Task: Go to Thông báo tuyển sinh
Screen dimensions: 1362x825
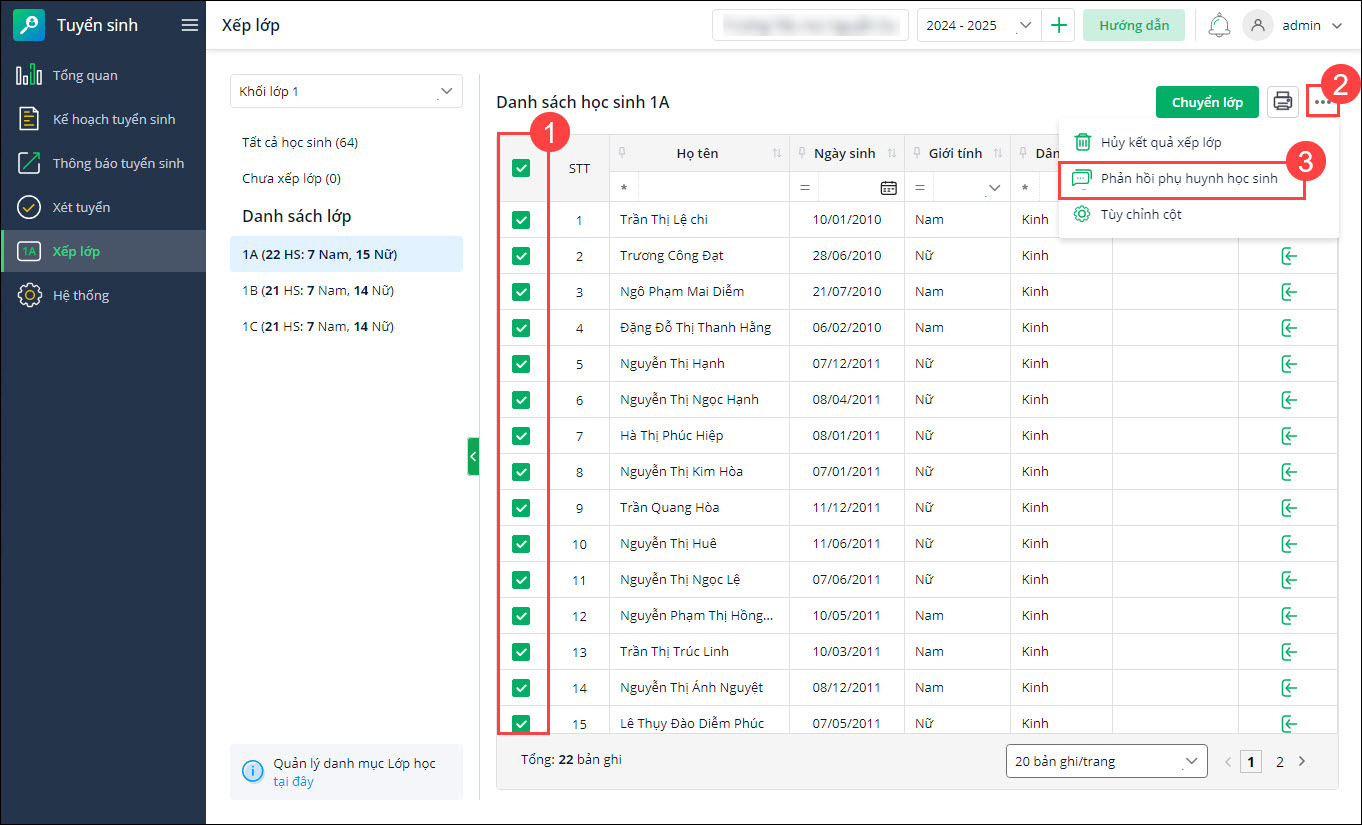Action: [103, 163]
